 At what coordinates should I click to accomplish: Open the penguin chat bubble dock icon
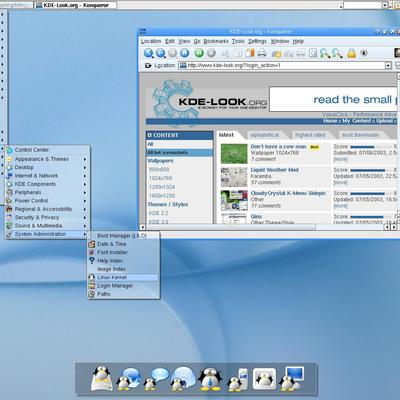tap(156, 379)
